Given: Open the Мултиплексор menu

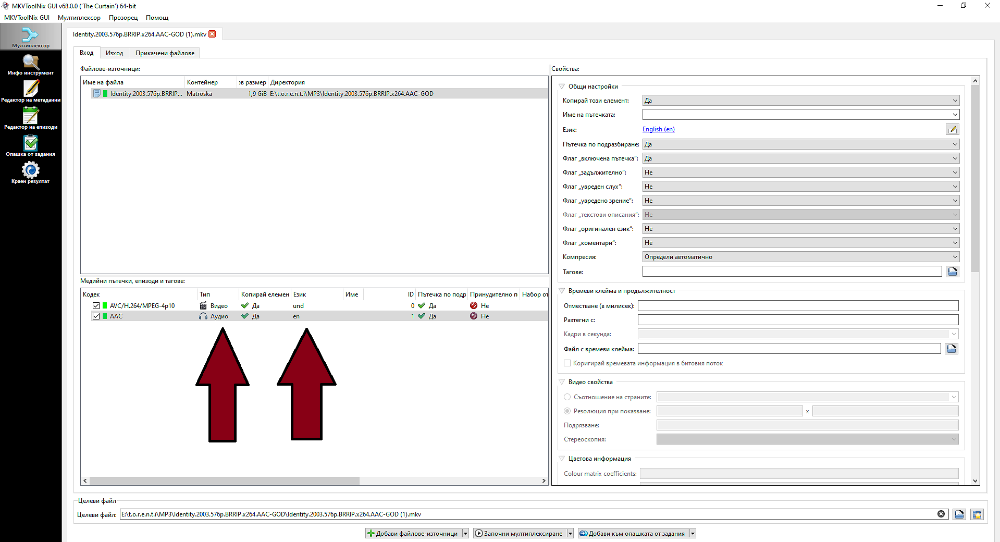Looking at the screenshot, I should point(79,18).
